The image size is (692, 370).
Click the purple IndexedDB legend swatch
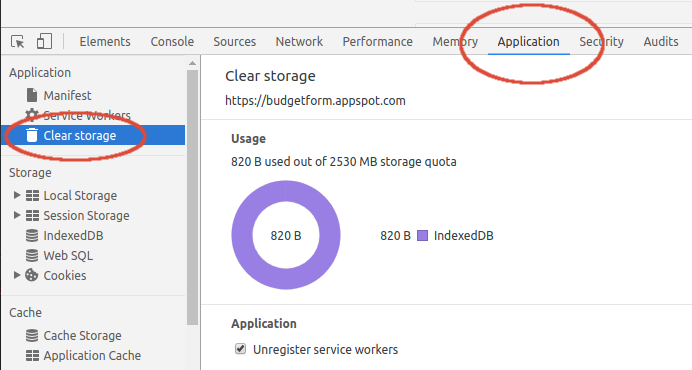422,235
